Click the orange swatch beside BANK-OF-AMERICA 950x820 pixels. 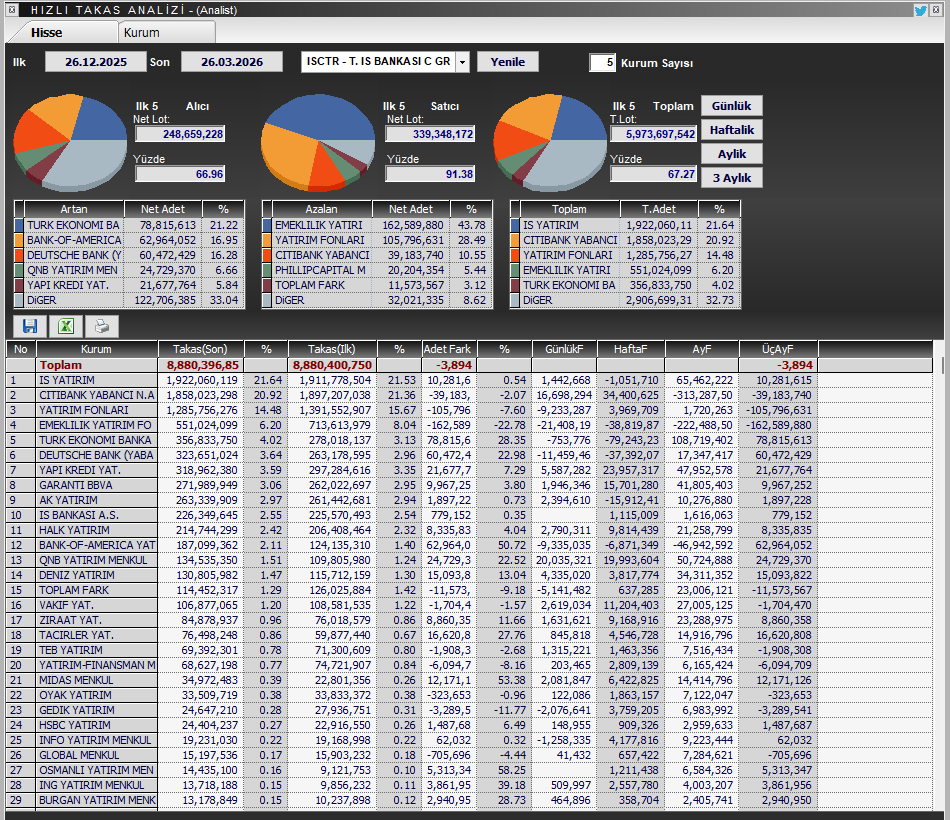coord(19,240)
